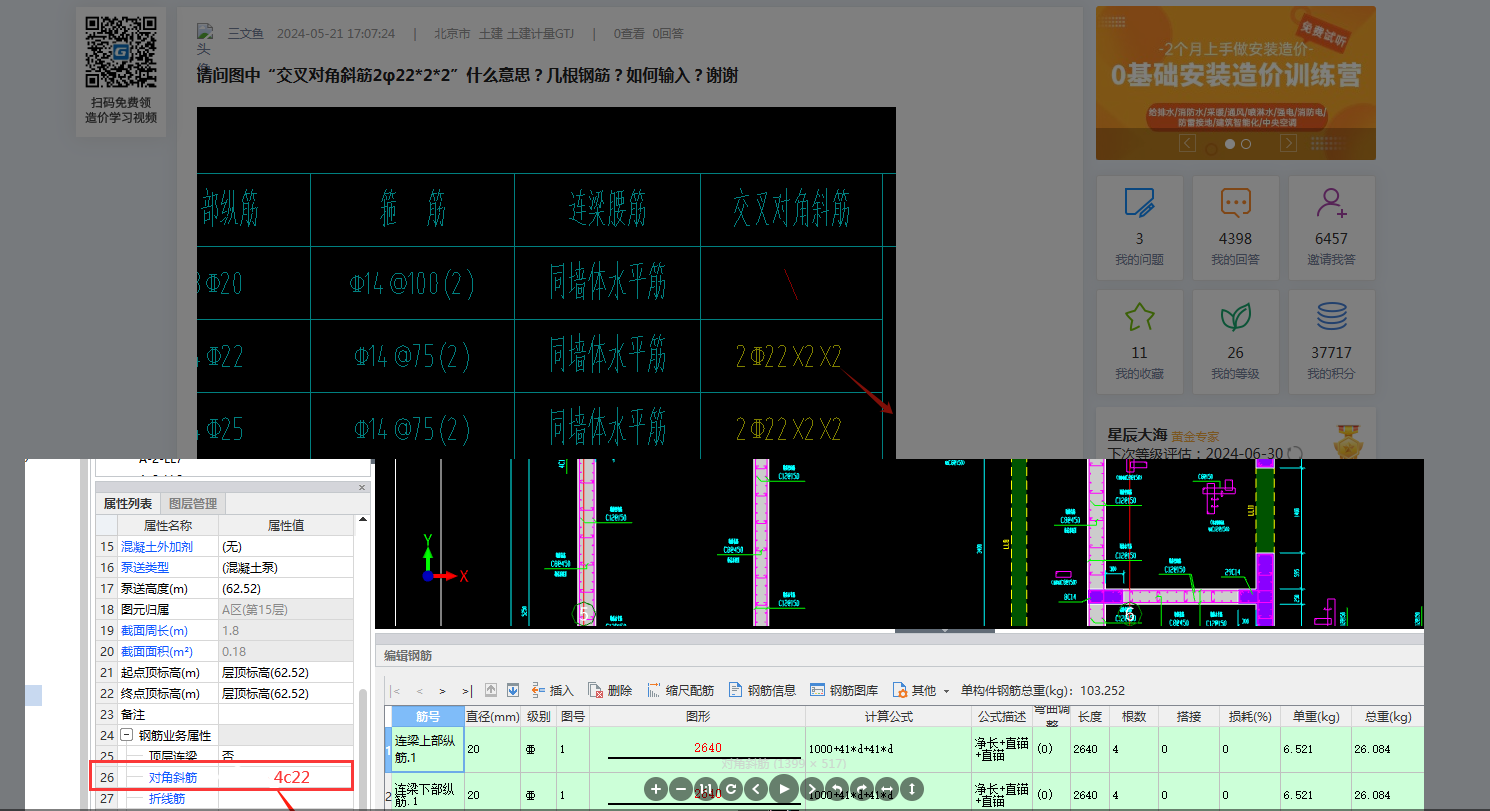Select the 筋号 column header
Viewport: 1490px width, 811px height.
click(427, 716)
